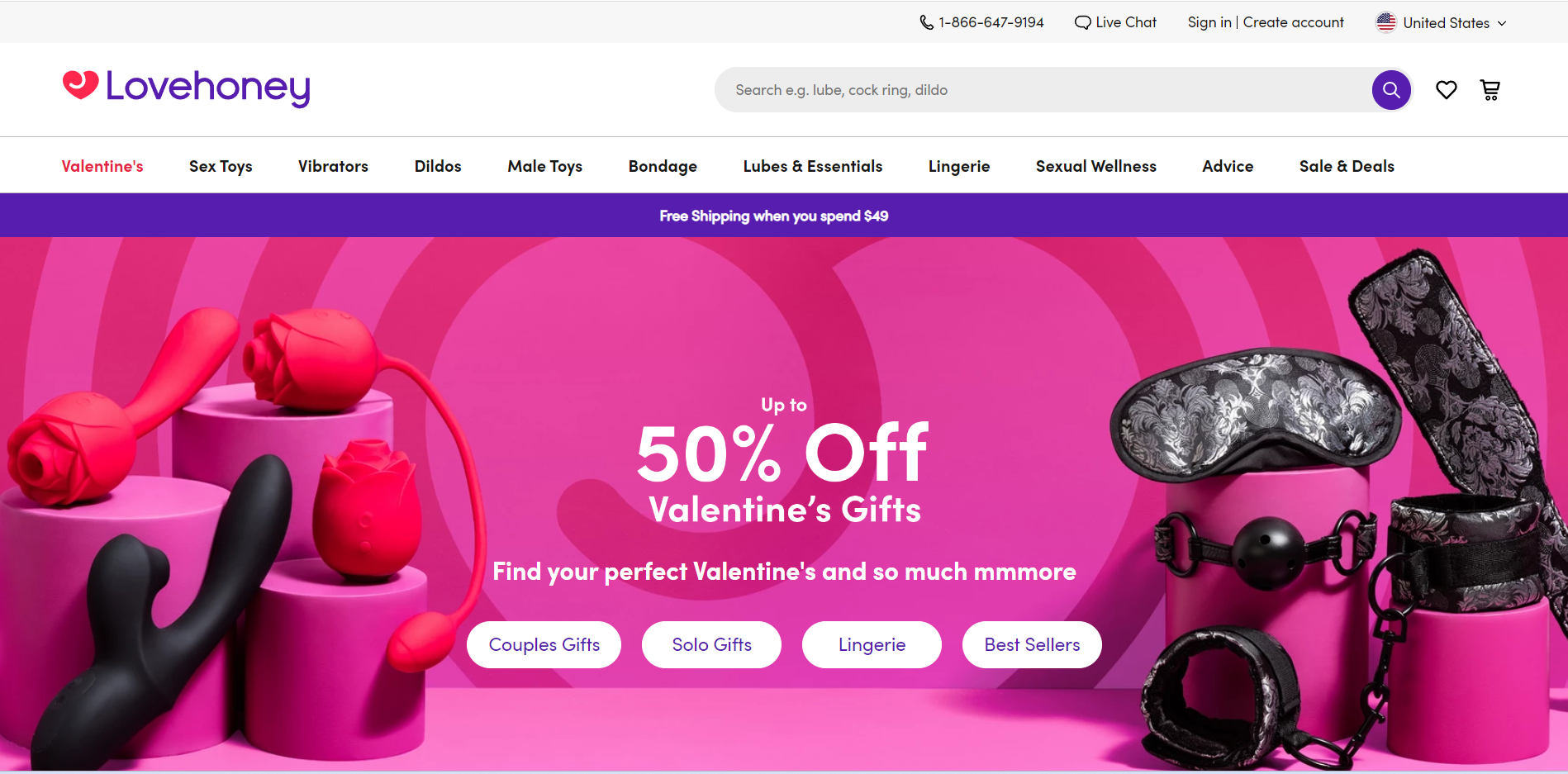
Task: Open the wishlist heart icon
Action: [x=1446, y=90]
